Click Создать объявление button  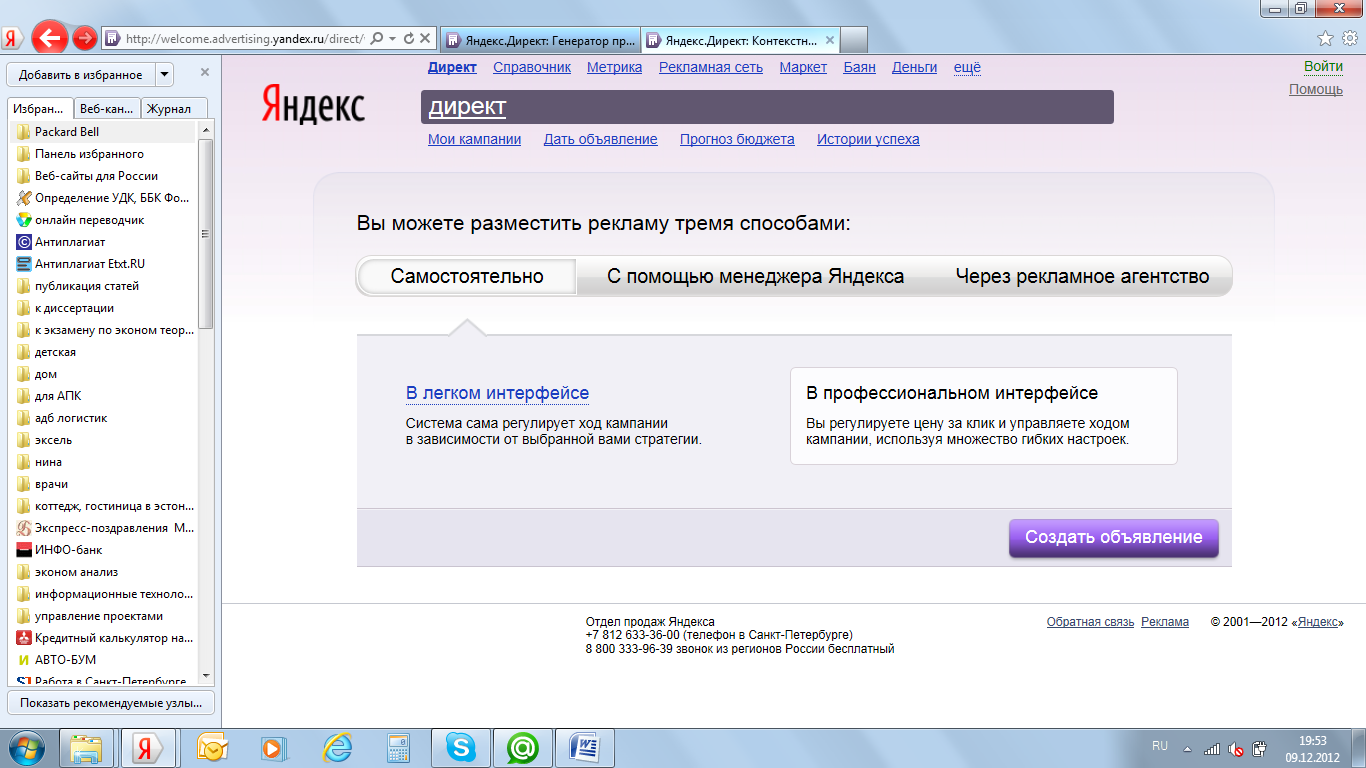1114,537
